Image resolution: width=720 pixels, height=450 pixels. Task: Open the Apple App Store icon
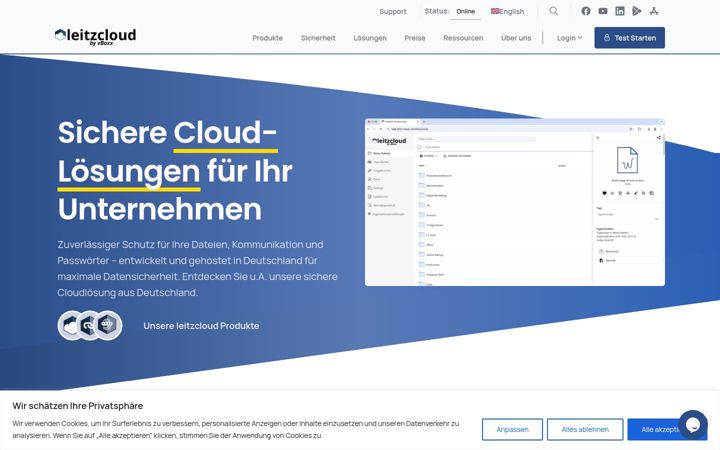point(654,11)
